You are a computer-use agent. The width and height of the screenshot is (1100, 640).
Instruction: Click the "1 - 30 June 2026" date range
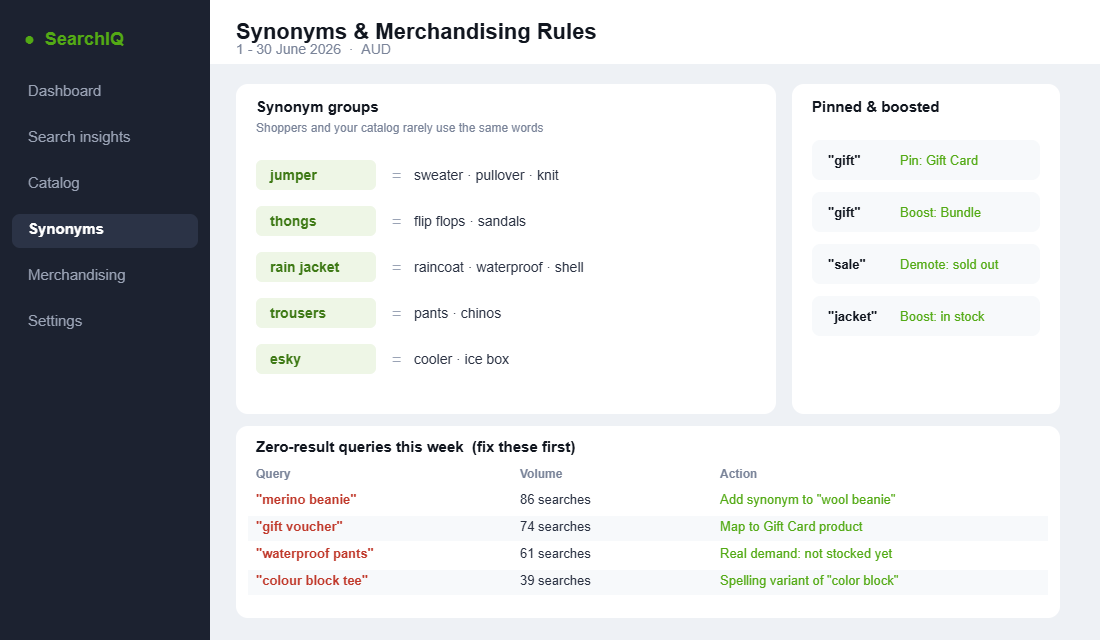click(288, 50)
